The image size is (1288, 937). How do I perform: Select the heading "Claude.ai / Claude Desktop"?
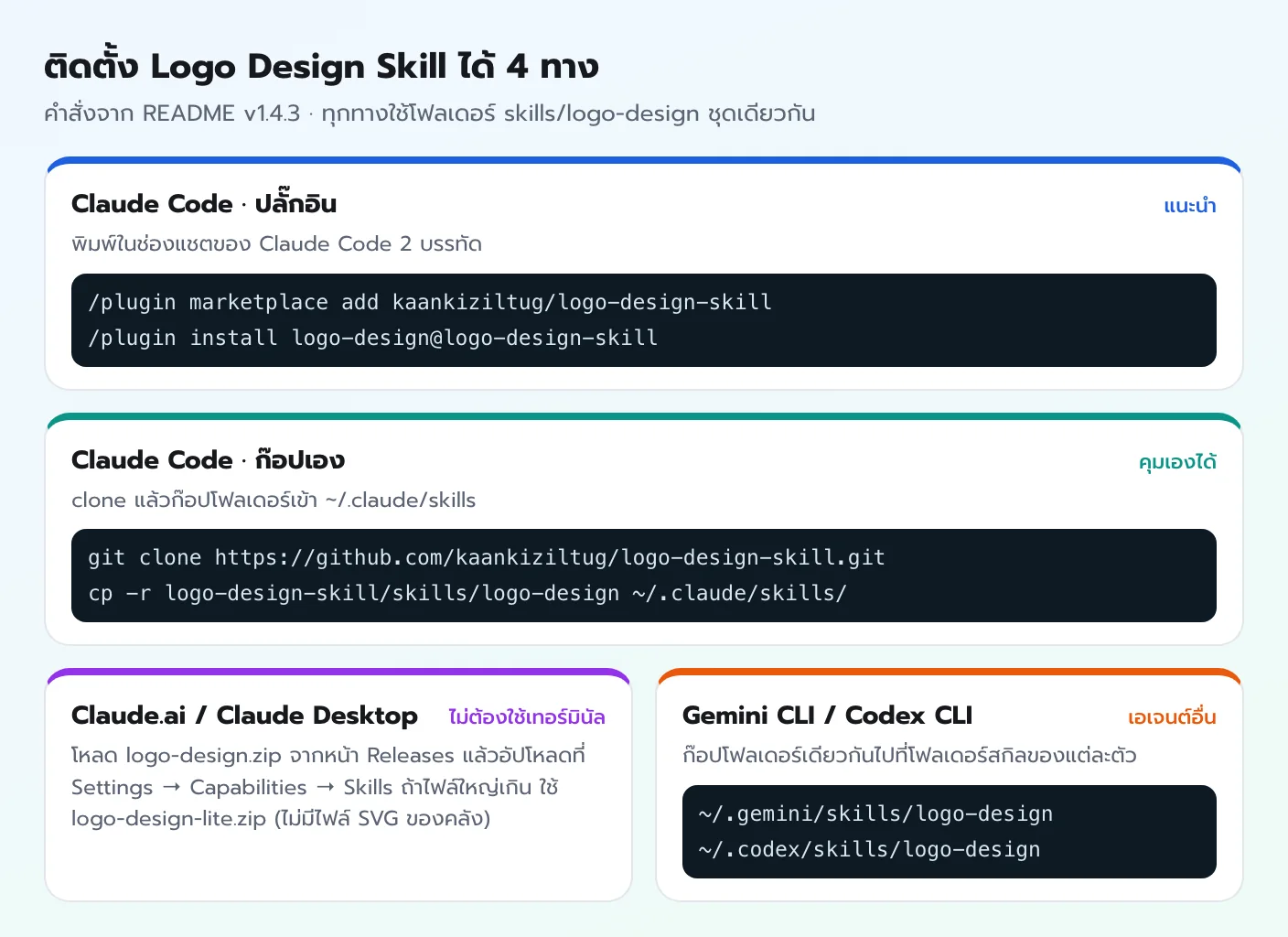click(x=244, y=715)
